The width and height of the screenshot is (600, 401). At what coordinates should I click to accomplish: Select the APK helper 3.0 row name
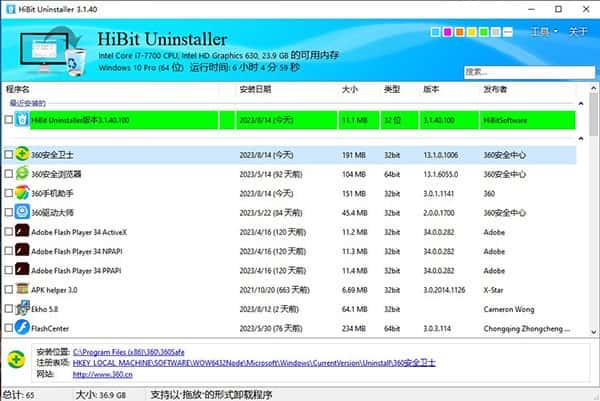coord(54,290)
